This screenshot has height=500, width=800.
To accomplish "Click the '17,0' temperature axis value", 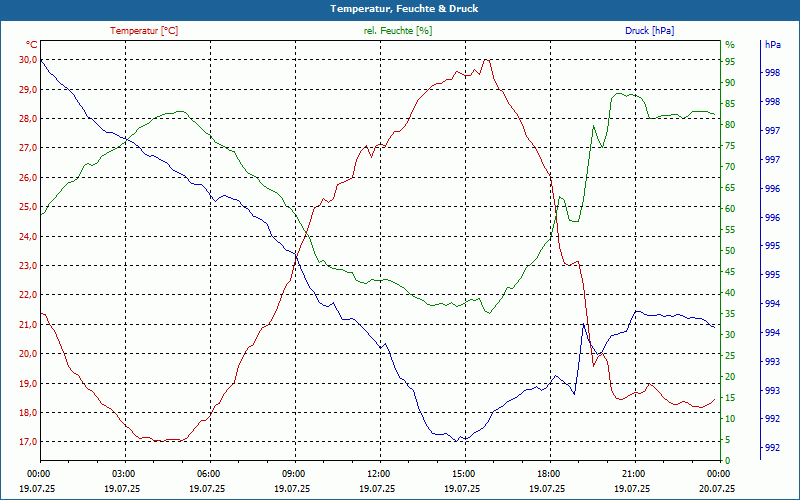I will click(28, 442).
